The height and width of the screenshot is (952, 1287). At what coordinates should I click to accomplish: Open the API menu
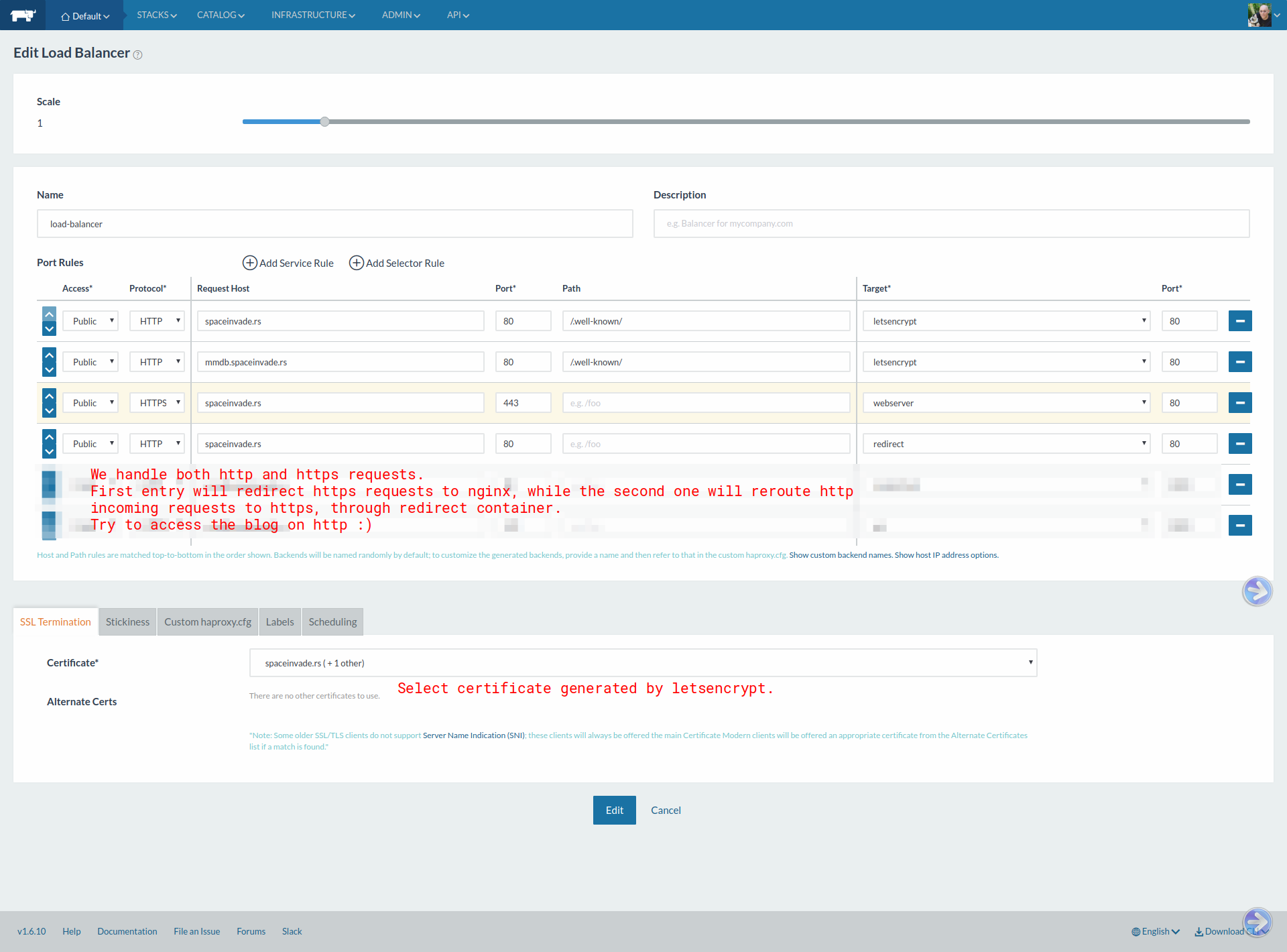458,15
